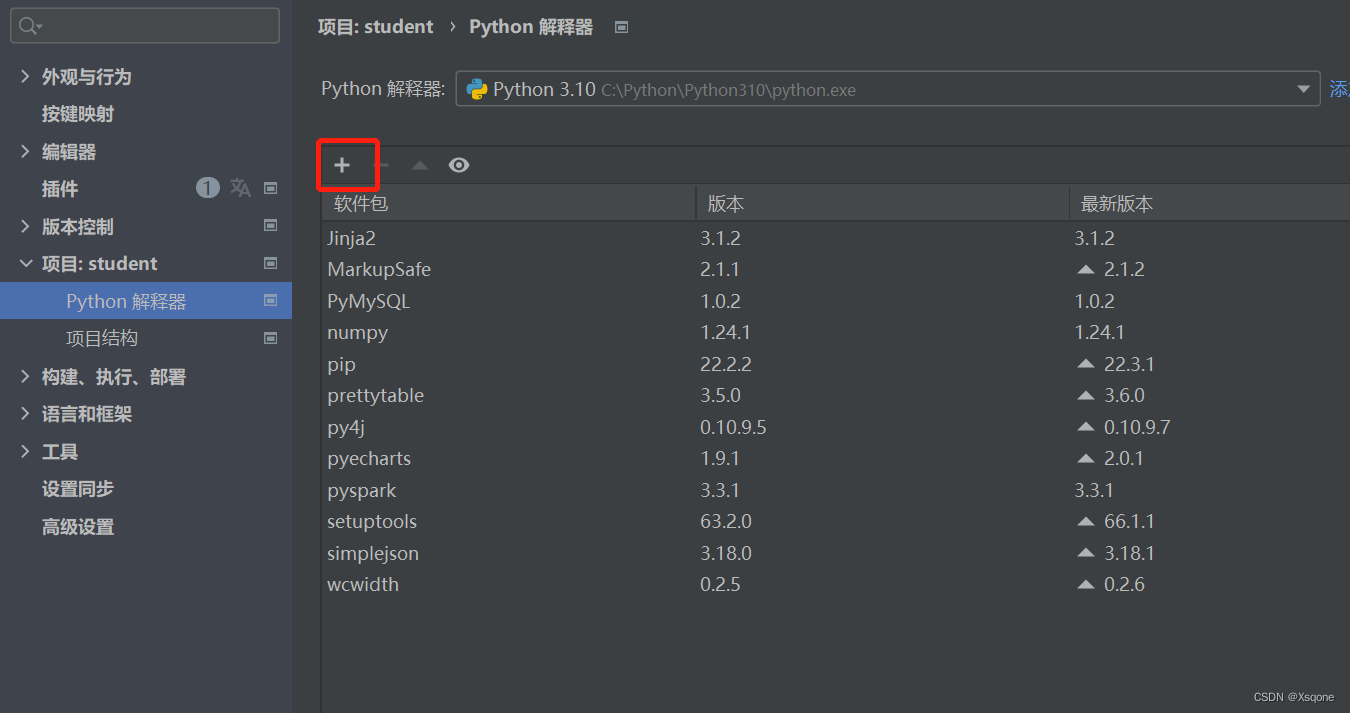Screen dimensions: 1350x713
Task: Select Project Structure settings item
Action: tap(102, 339)
